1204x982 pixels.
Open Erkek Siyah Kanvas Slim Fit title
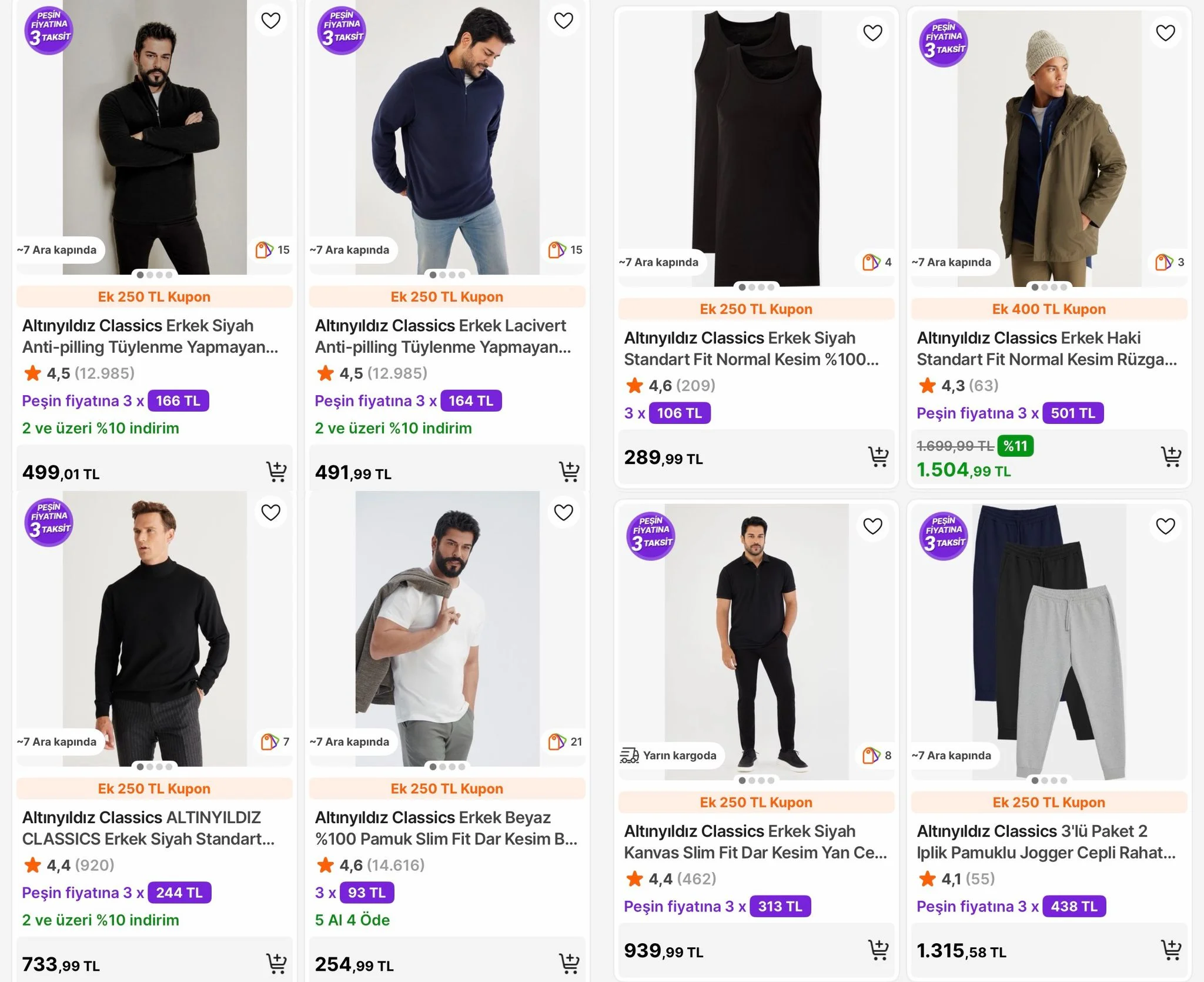click(755, 842)
